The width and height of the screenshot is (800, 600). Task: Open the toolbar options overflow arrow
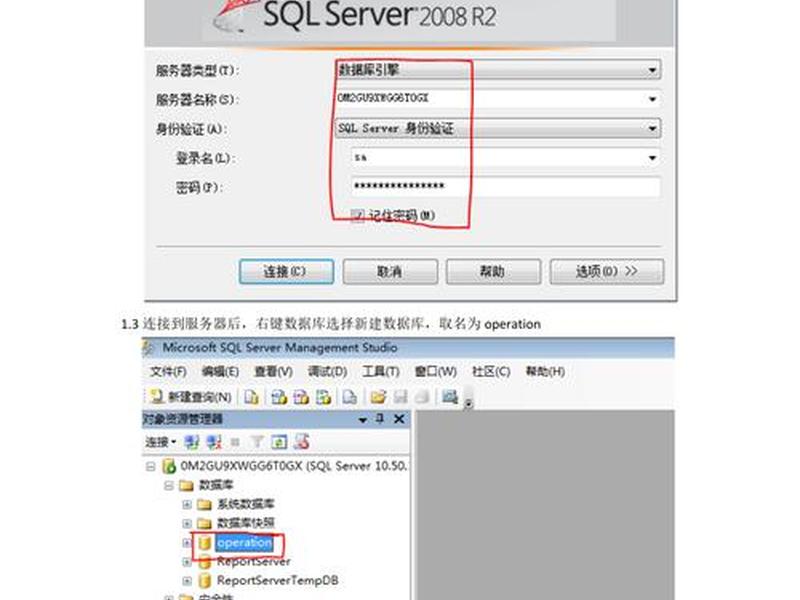[468, 403]
